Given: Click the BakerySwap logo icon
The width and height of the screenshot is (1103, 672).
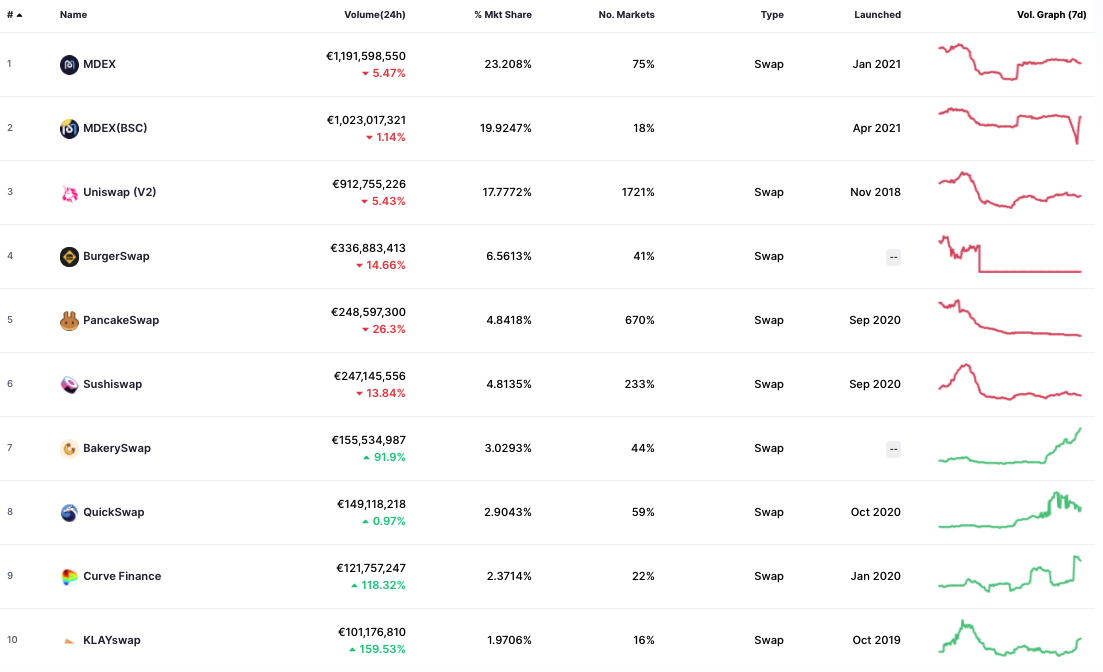Looking at the screenshot, I should [69, 449].
